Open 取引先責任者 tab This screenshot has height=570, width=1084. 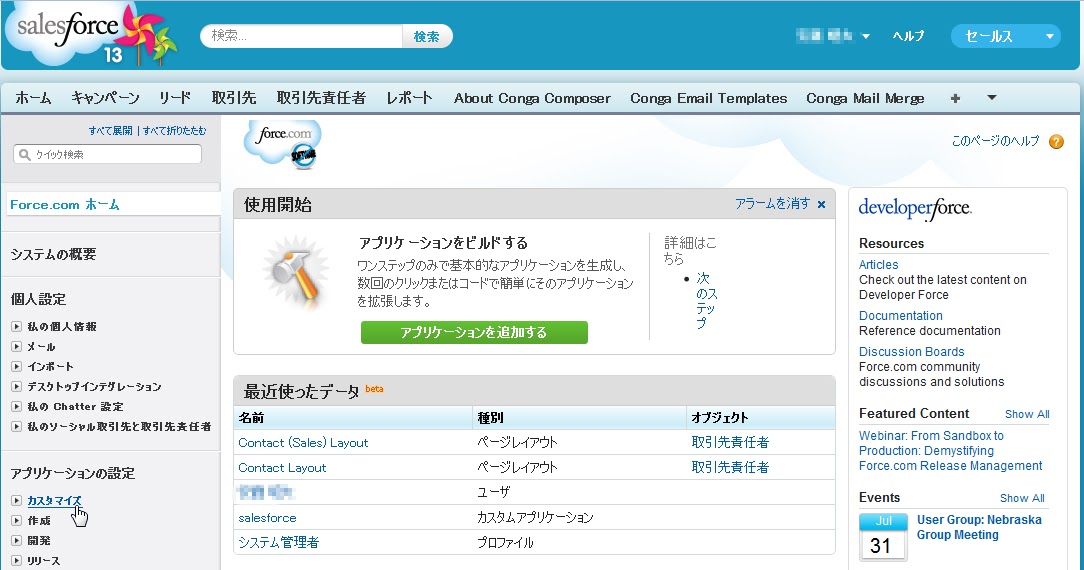tap(321, 98)
